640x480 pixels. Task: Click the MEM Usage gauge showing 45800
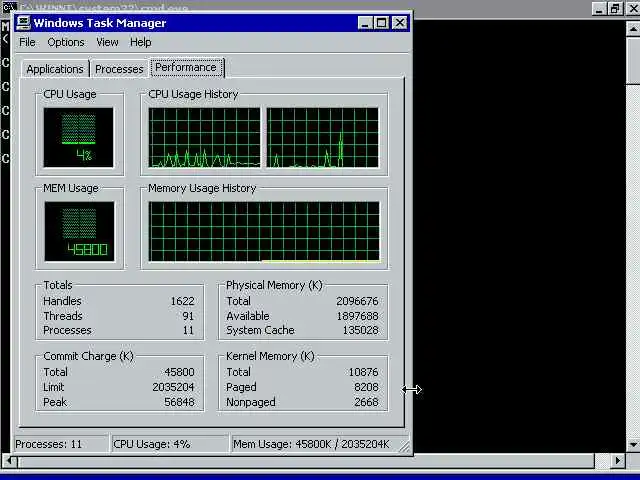click(80, 231)
